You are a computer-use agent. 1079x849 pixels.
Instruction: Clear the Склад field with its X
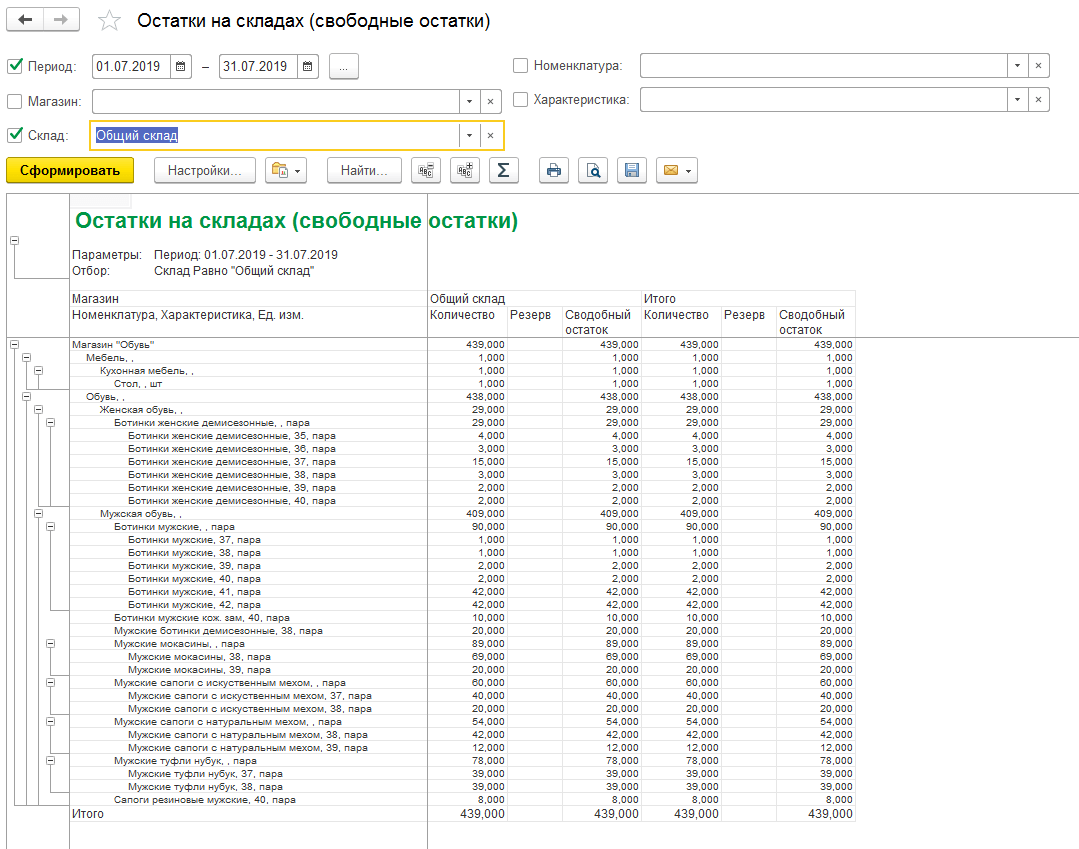coord(490,136)
